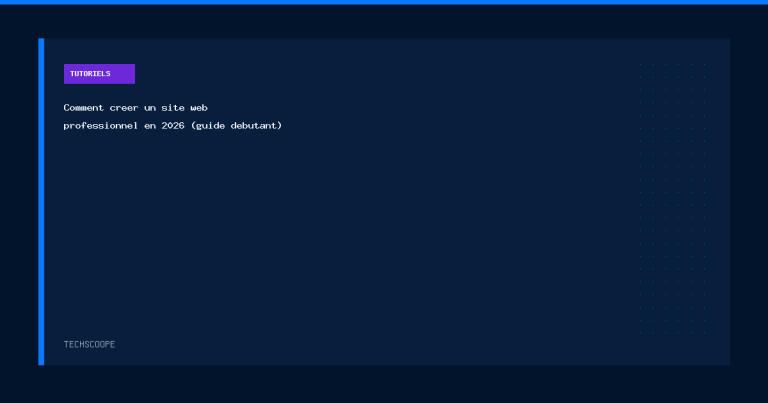This screenshot has width=768, height=403.
Task: Click the dark margin left of accent bar
Action: tap(19, 202)
